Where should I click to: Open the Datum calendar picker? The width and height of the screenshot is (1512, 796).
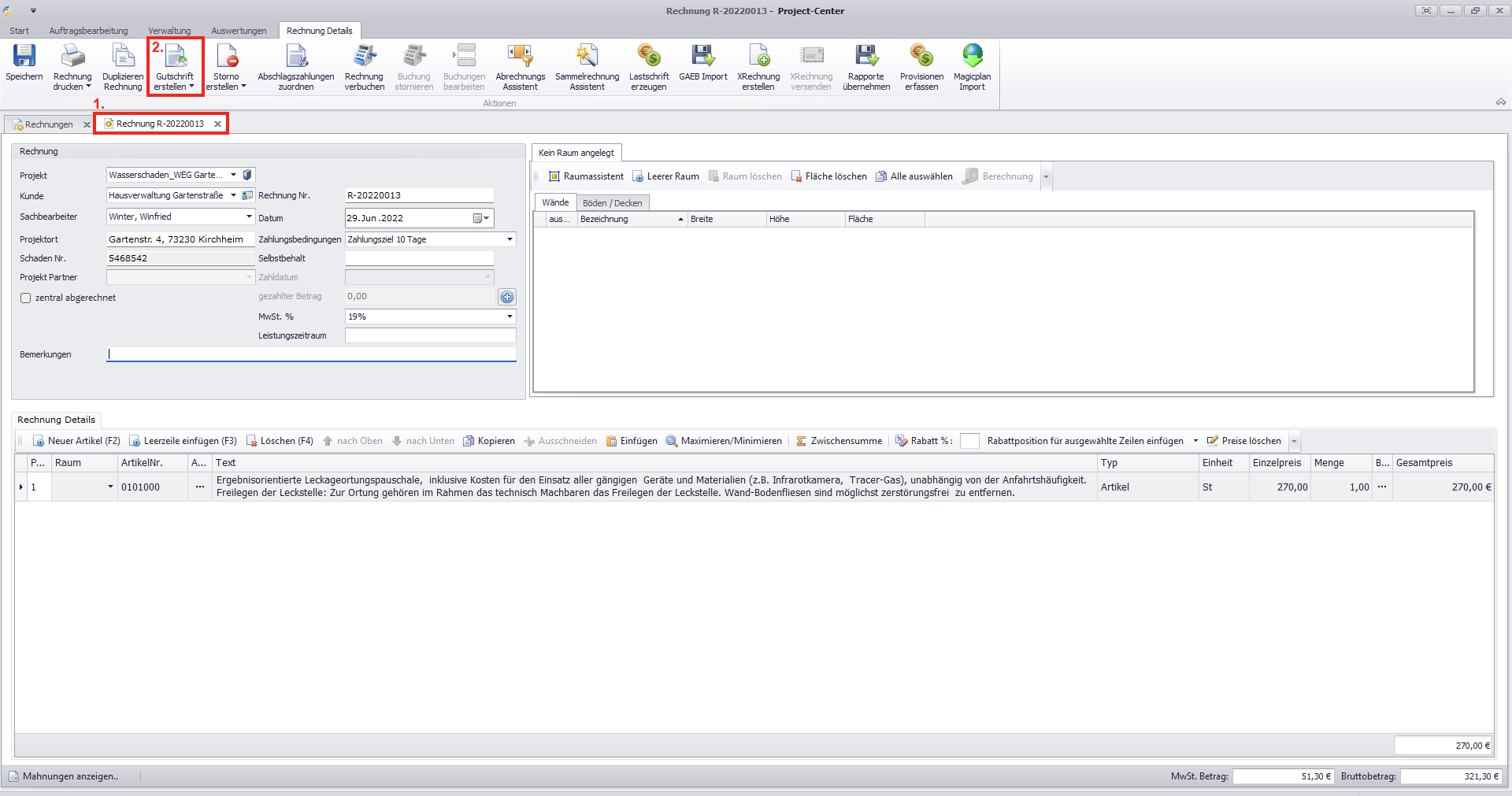tap(481, 218)
